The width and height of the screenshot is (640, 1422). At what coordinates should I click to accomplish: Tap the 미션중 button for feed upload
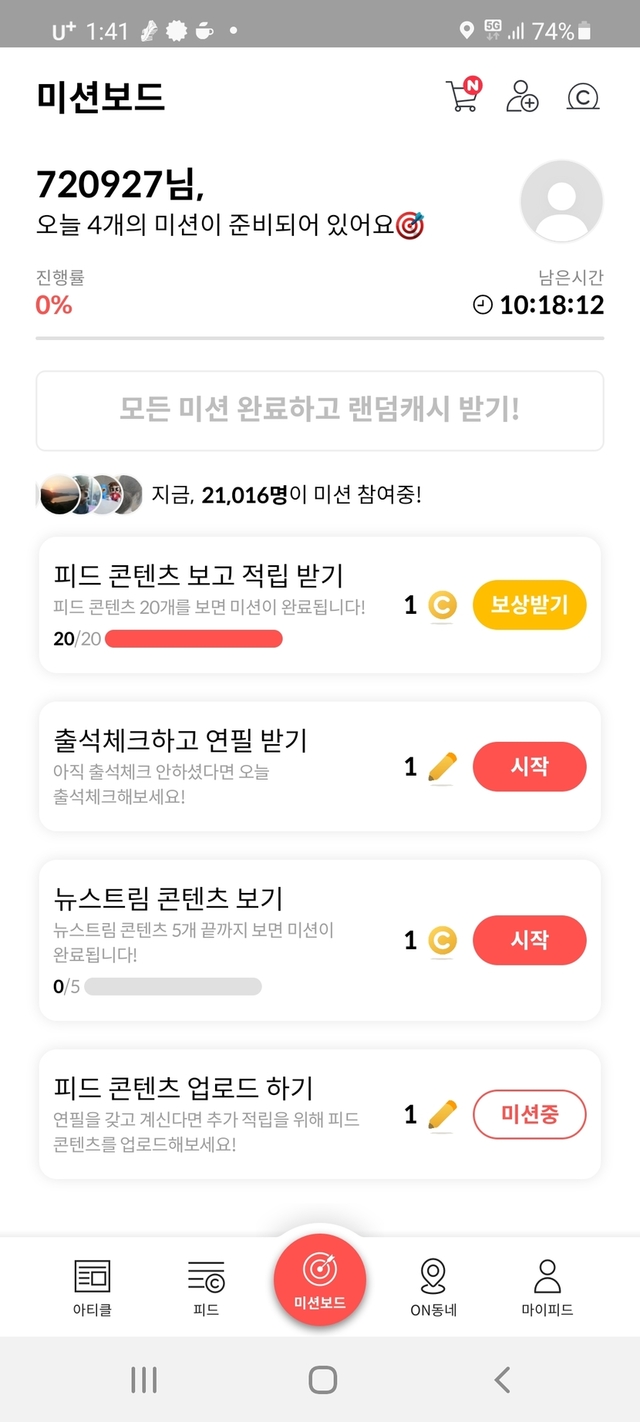(x=529, y=1114)
